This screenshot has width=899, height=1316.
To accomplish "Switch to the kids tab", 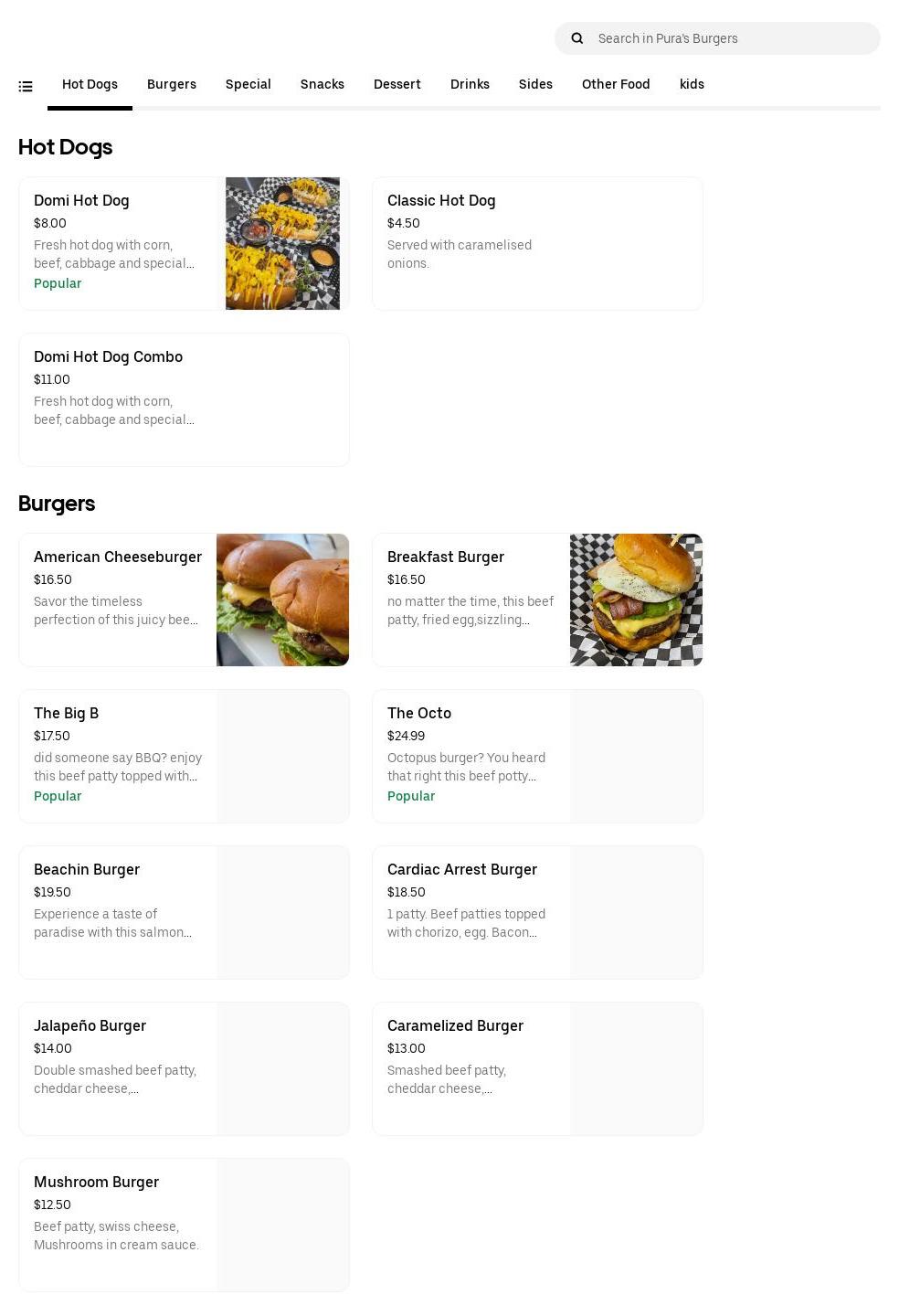I will tap(692, 84).
